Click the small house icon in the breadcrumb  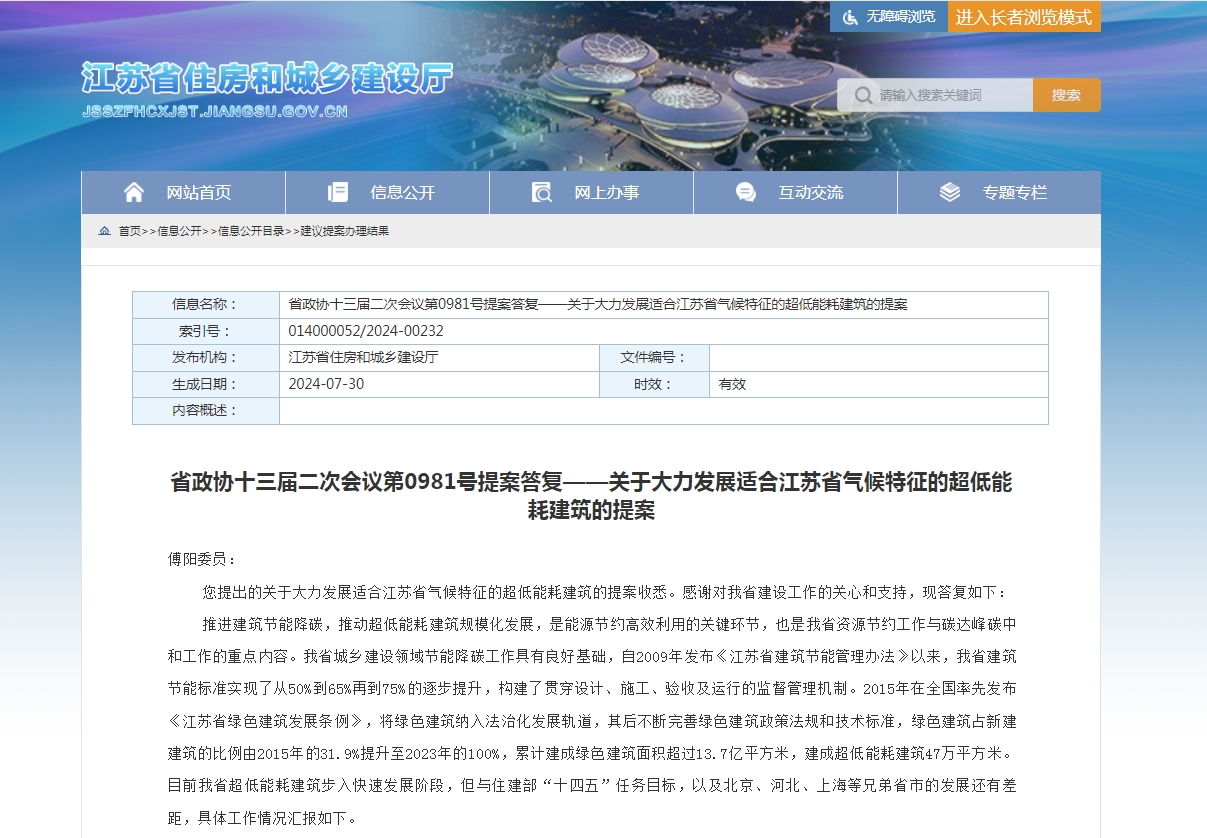pyautogui.click(x=104, y=231)
